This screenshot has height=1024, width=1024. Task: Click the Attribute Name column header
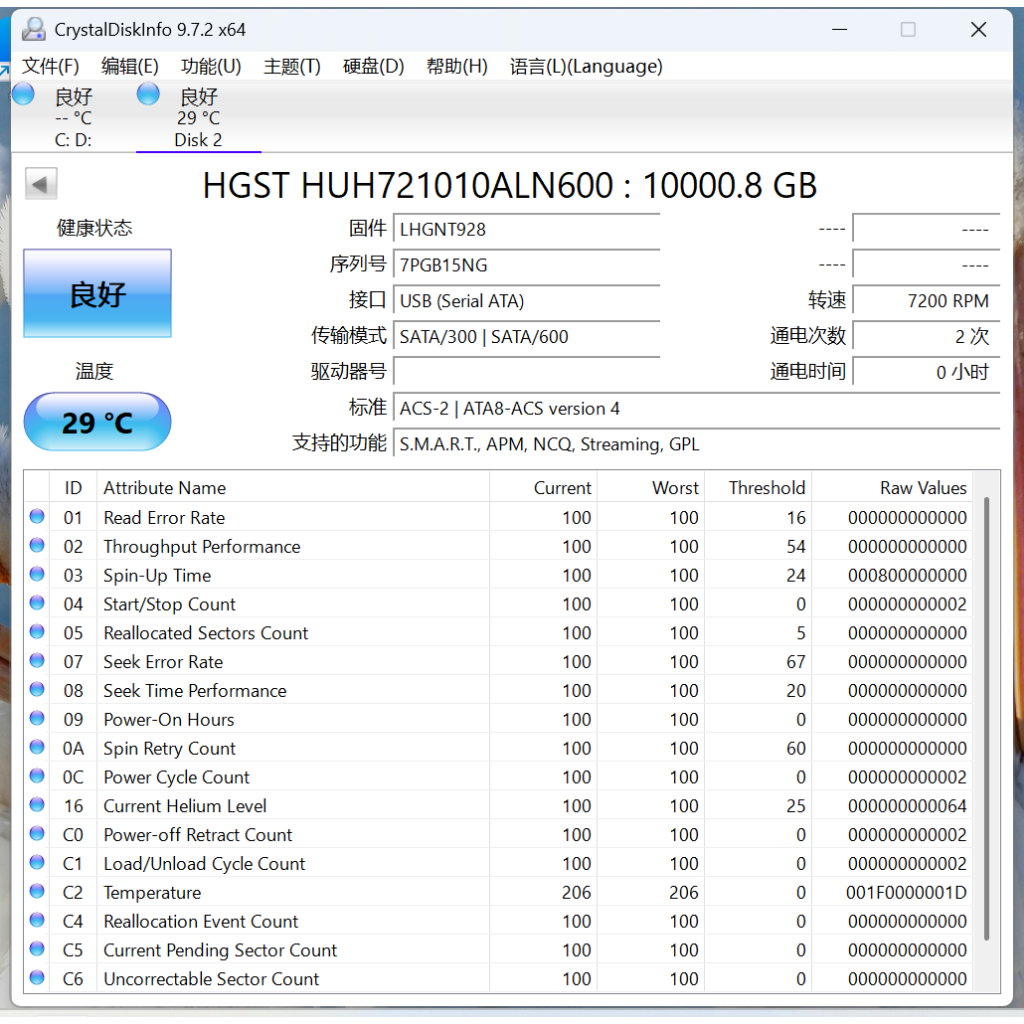293,488
